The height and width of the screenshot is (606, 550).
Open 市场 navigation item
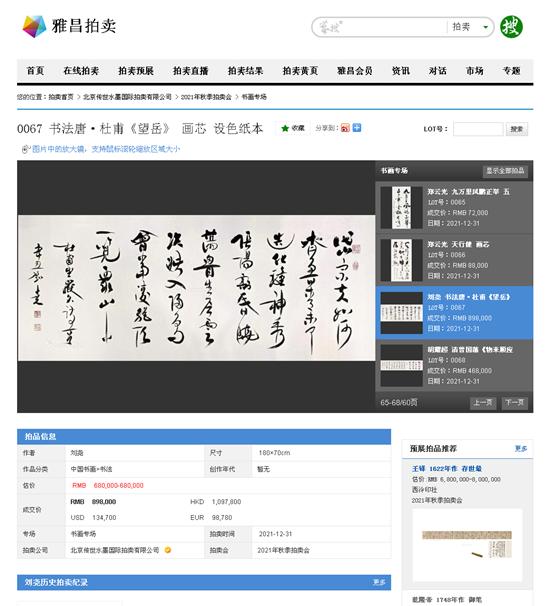coord(475,71)
